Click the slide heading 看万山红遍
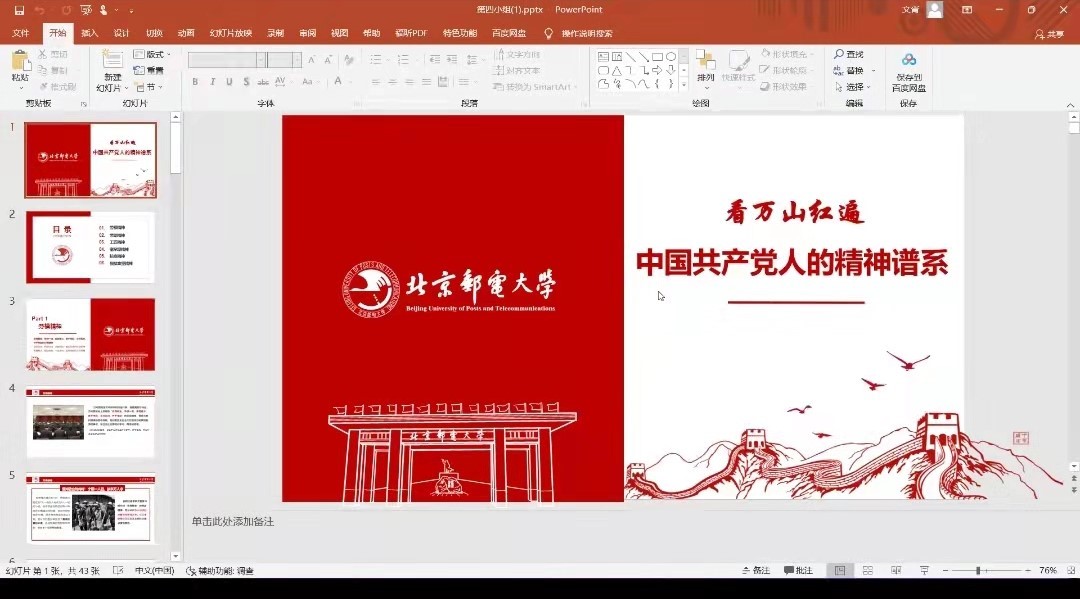This screenshot has width=1080, height=599. coord(794,212)
